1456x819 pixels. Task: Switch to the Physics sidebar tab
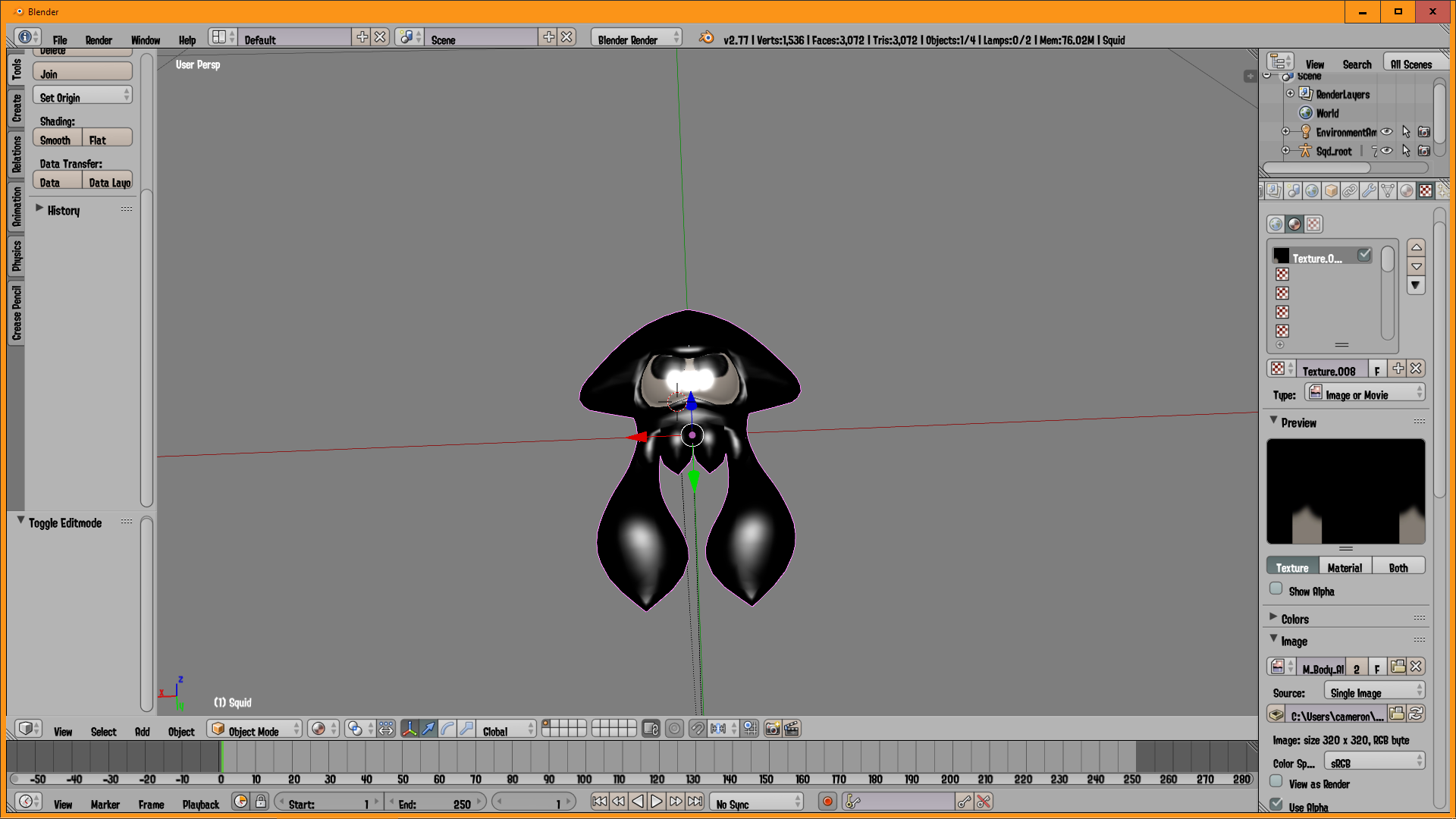[17, 256]
